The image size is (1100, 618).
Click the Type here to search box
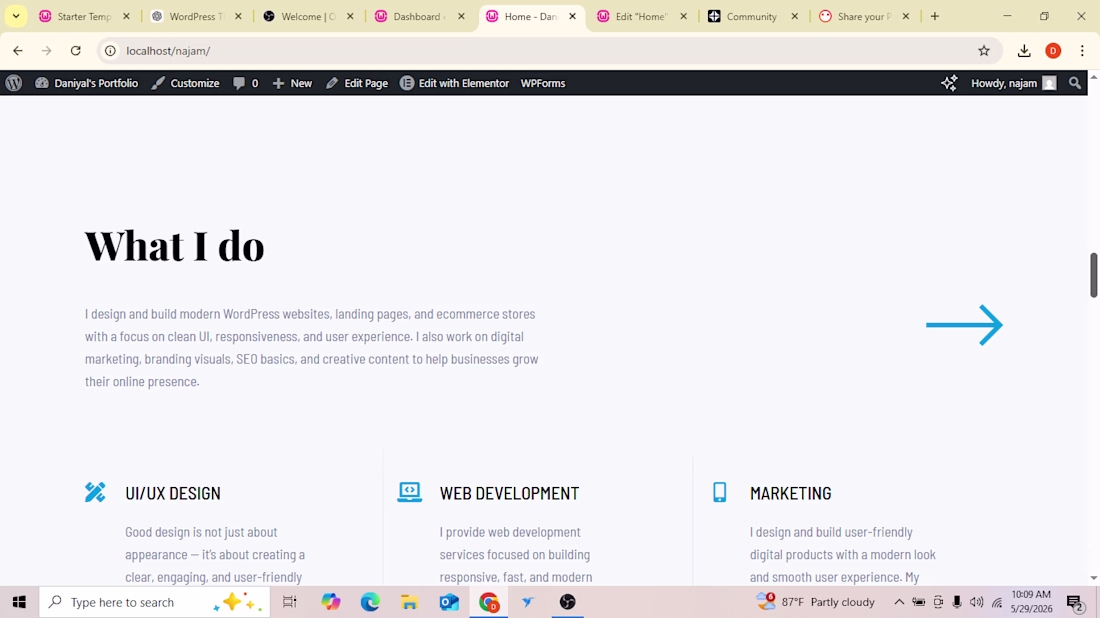154,602
